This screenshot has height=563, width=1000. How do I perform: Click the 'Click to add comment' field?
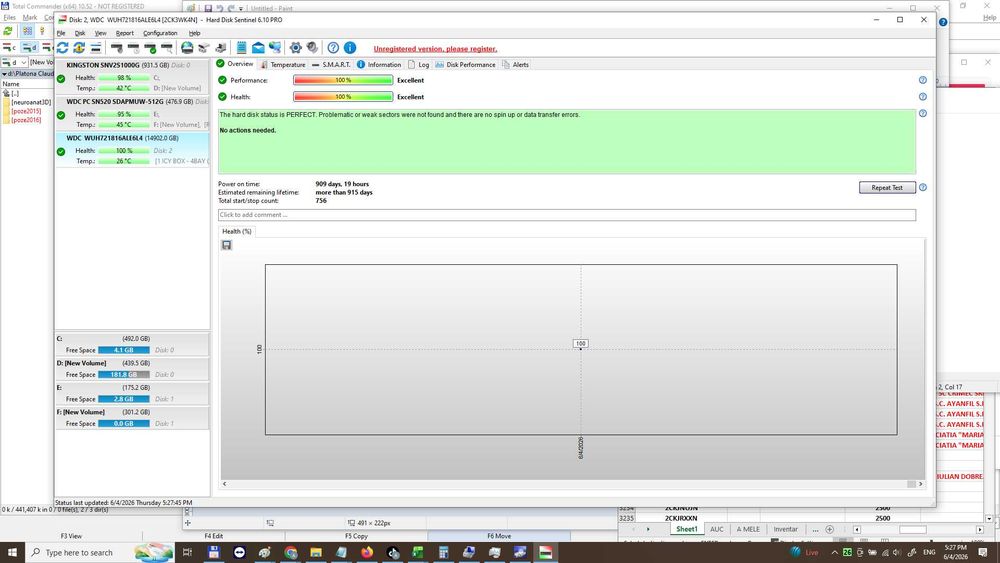point(567,215)
